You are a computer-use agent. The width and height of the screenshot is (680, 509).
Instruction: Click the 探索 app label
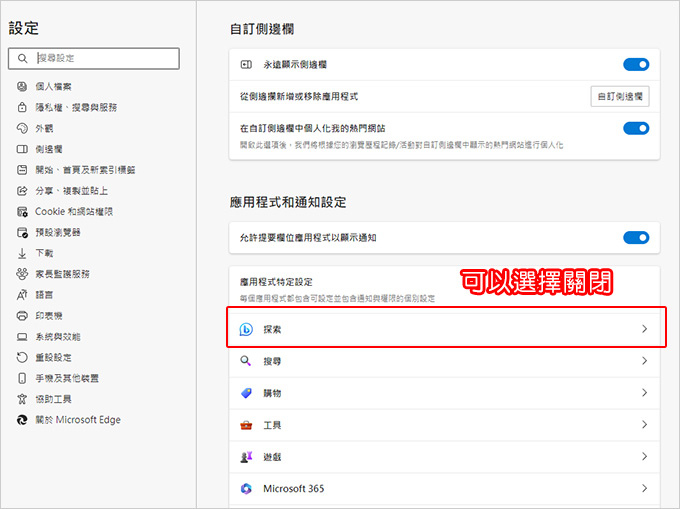coord(272,330)
